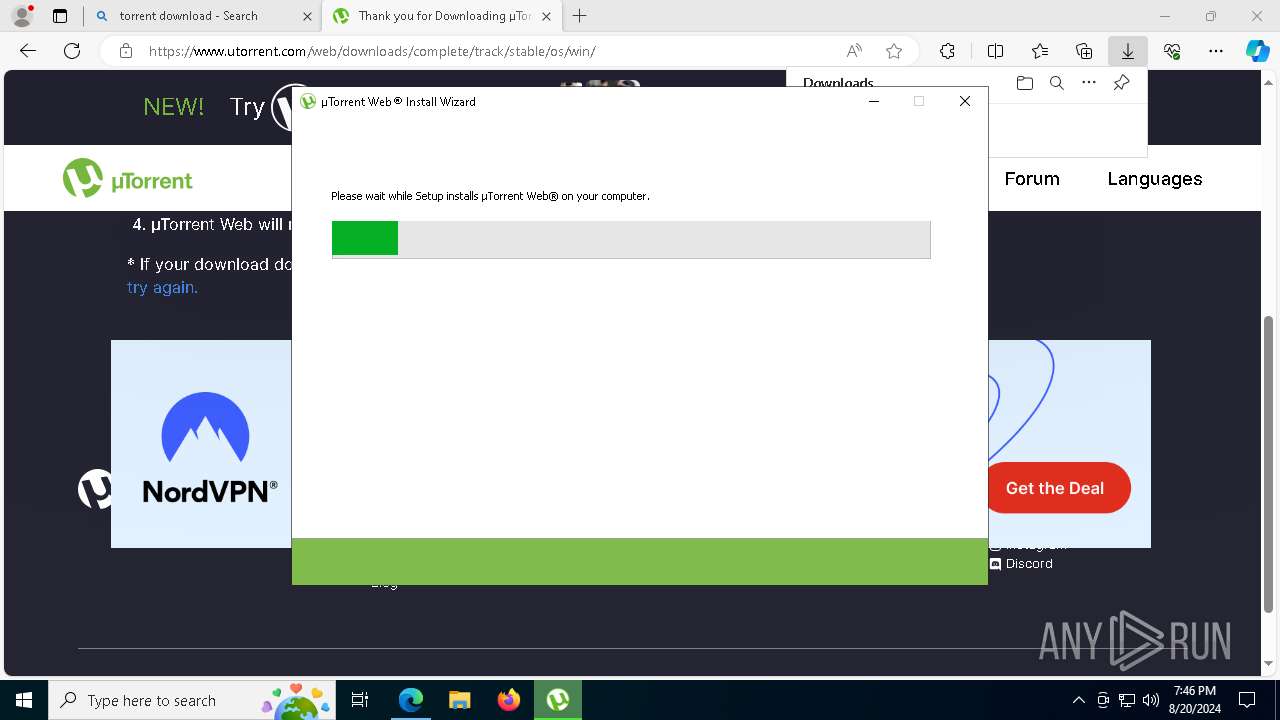Viewport: 1280px width, 720px height.
Task: Open Collections icon
Action: coord(1084,51)
